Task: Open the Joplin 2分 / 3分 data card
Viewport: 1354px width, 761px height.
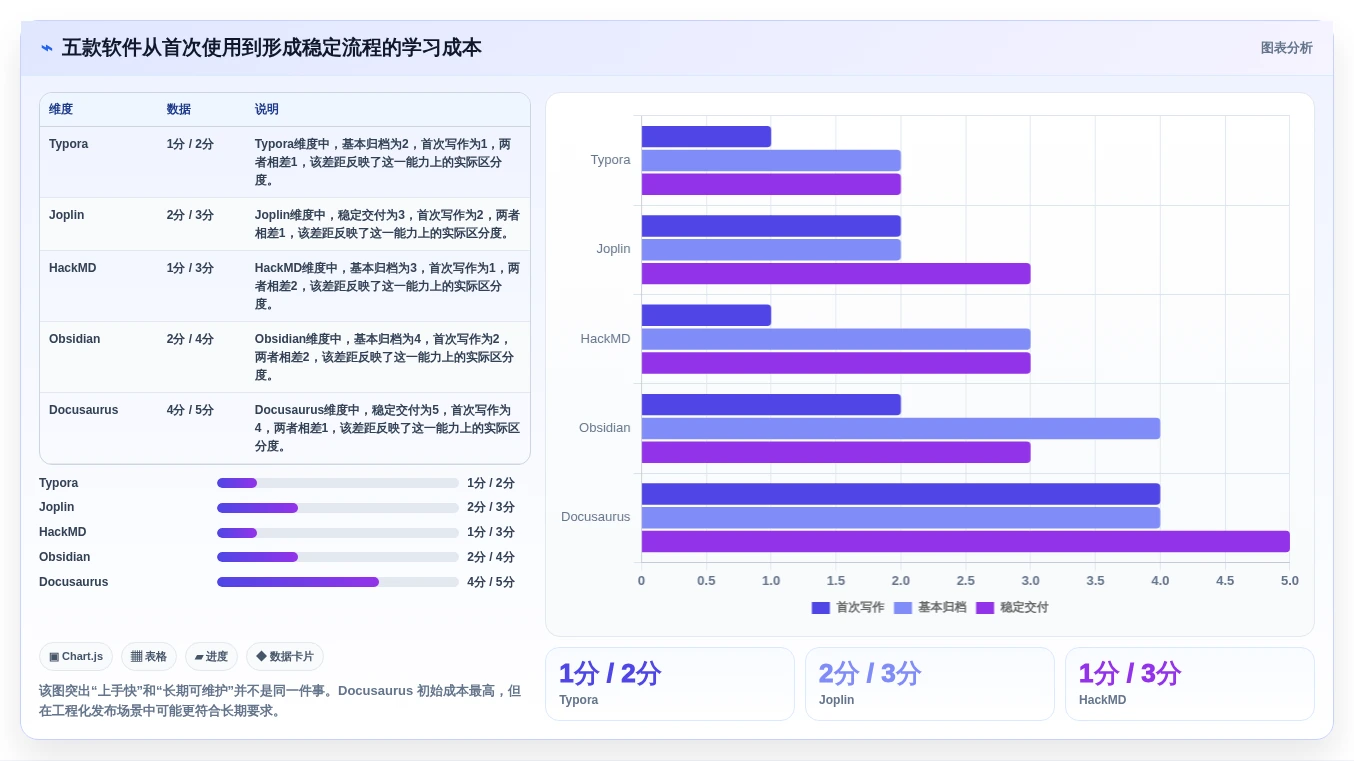Action: point(930,684)
